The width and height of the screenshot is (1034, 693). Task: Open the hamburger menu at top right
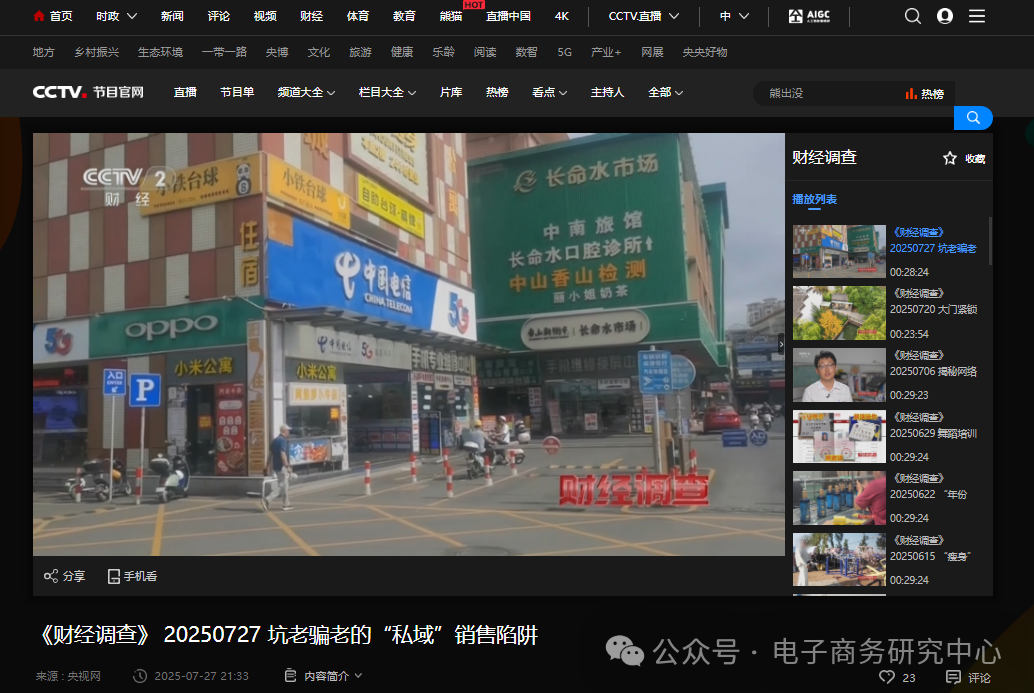977,15
